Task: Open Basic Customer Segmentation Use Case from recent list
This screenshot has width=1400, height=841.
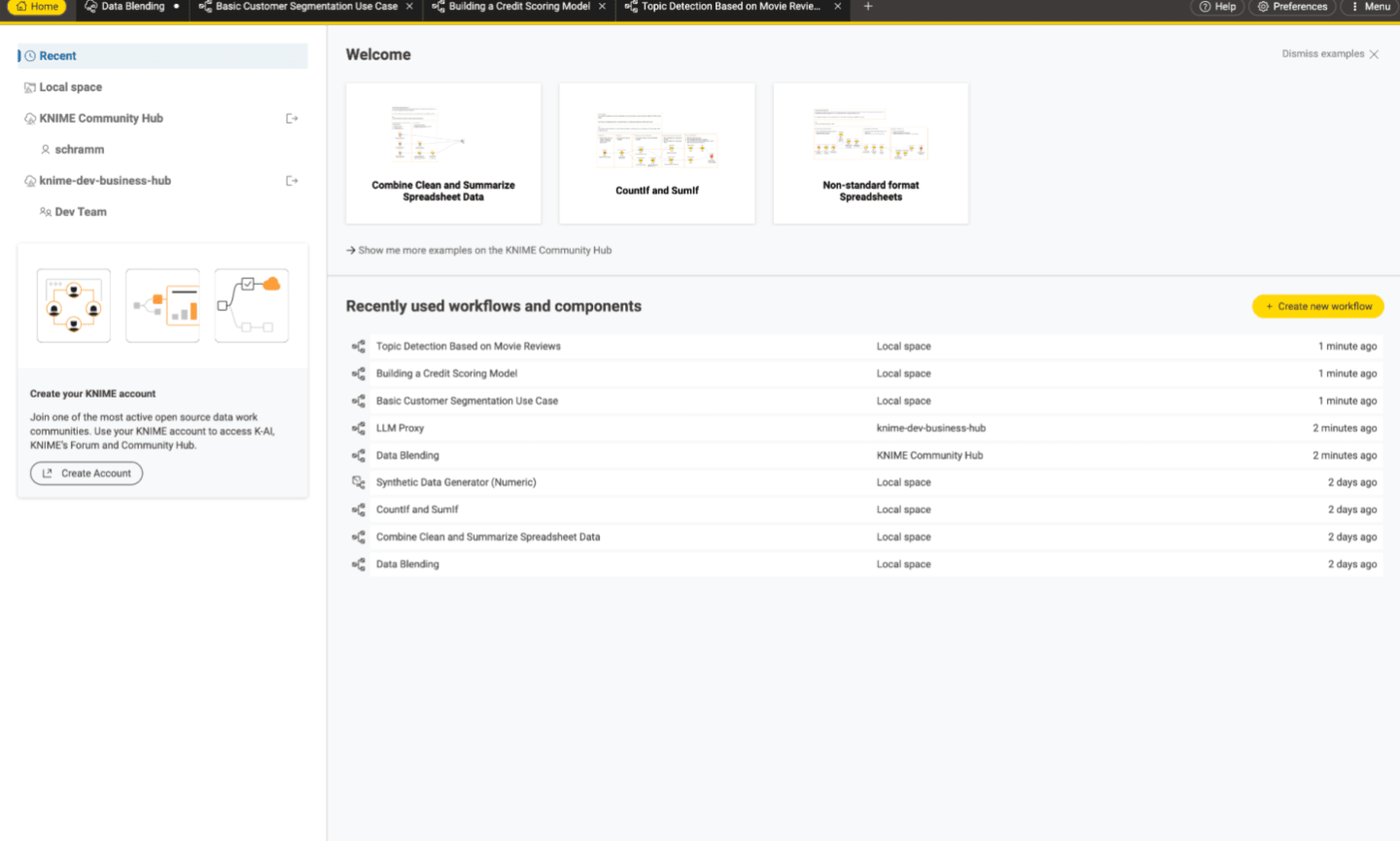Action: click(467, 401)
